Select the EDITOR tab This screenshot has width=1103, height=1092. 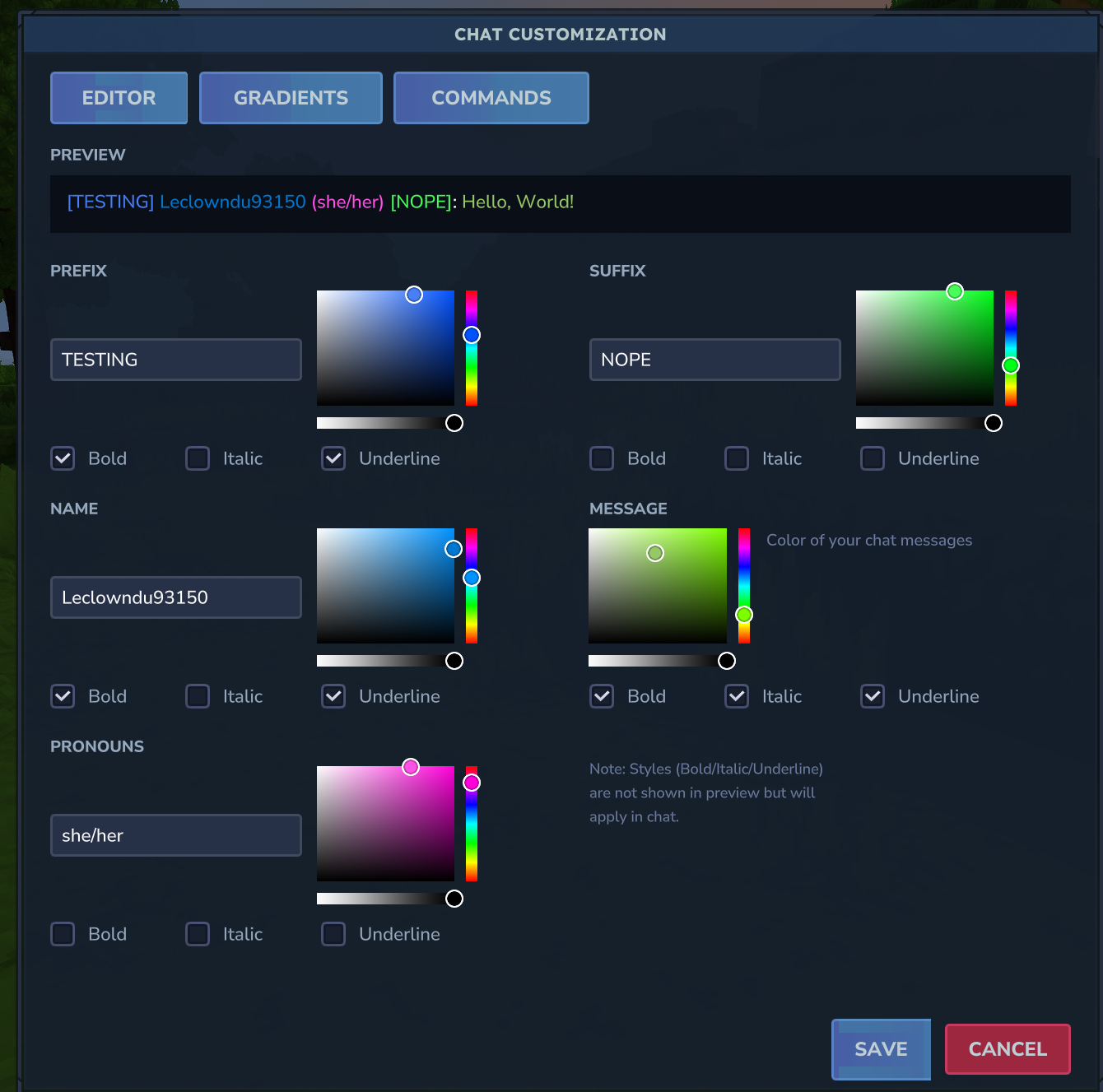coord(119,97)
